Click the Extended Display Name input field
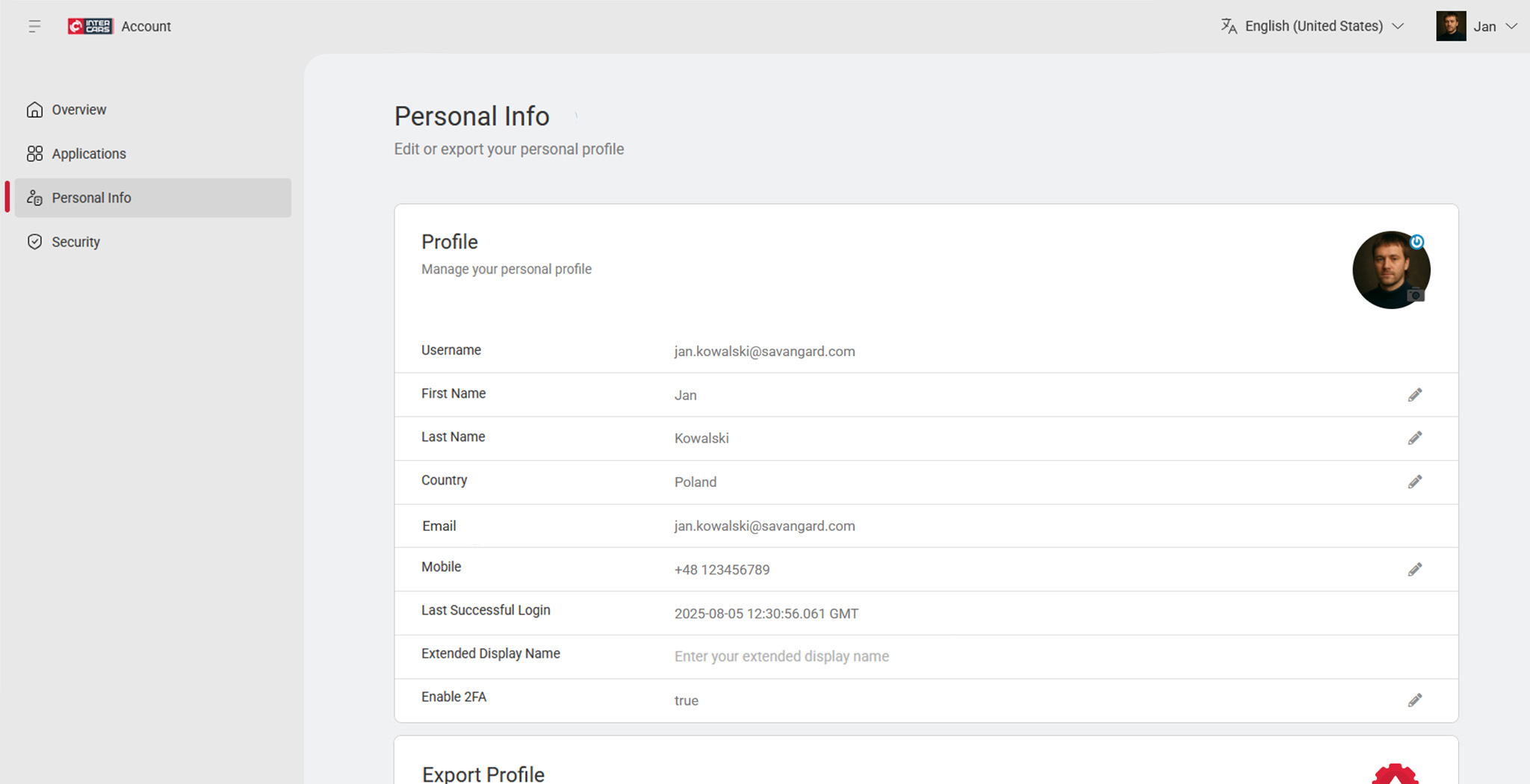This screenshot has height=784, width=1530. (x=781, y=656)
